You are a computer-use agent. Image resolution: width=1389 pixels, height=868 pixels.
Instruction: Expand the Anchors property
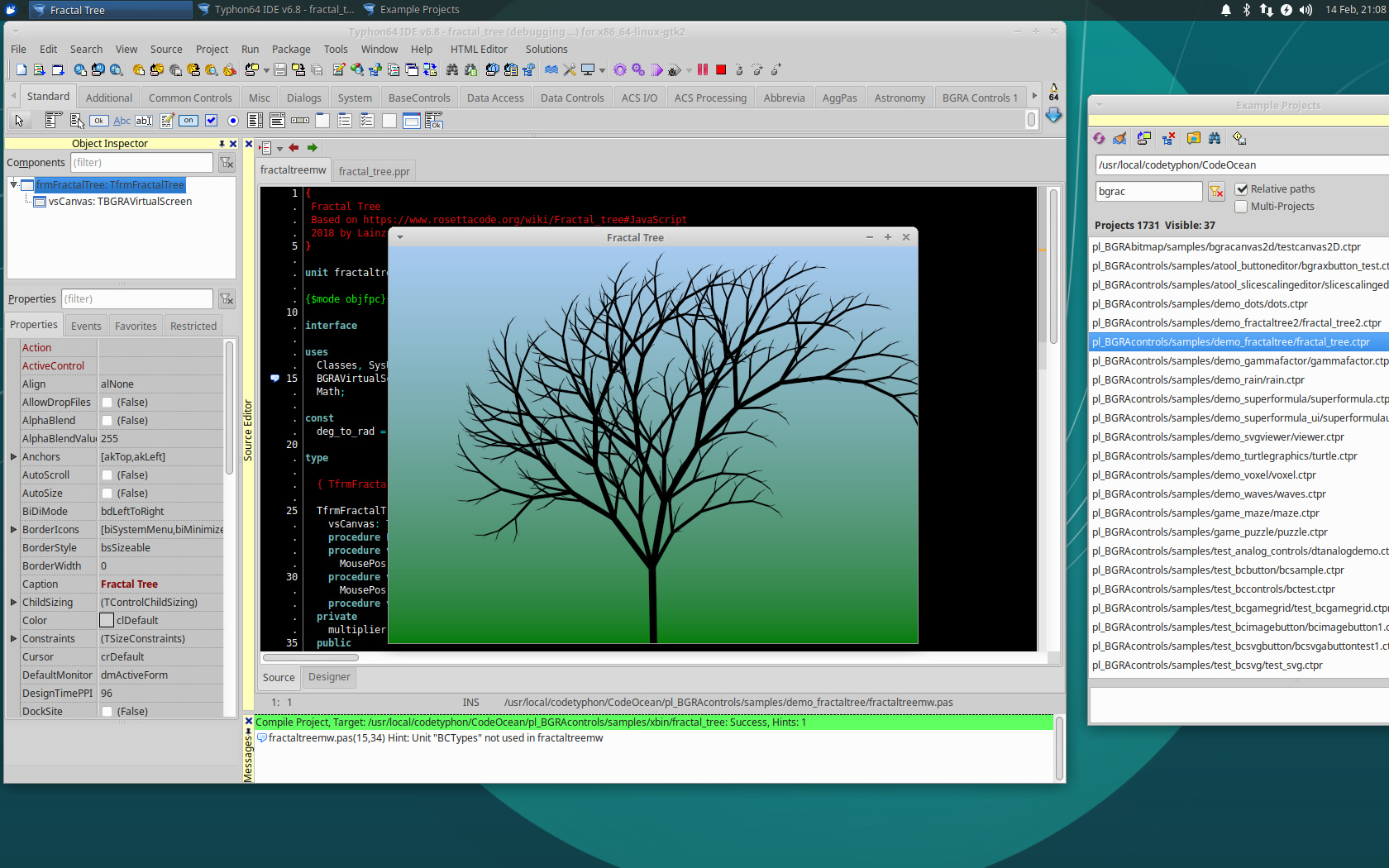pyautogui.click(x=13, y=457)
